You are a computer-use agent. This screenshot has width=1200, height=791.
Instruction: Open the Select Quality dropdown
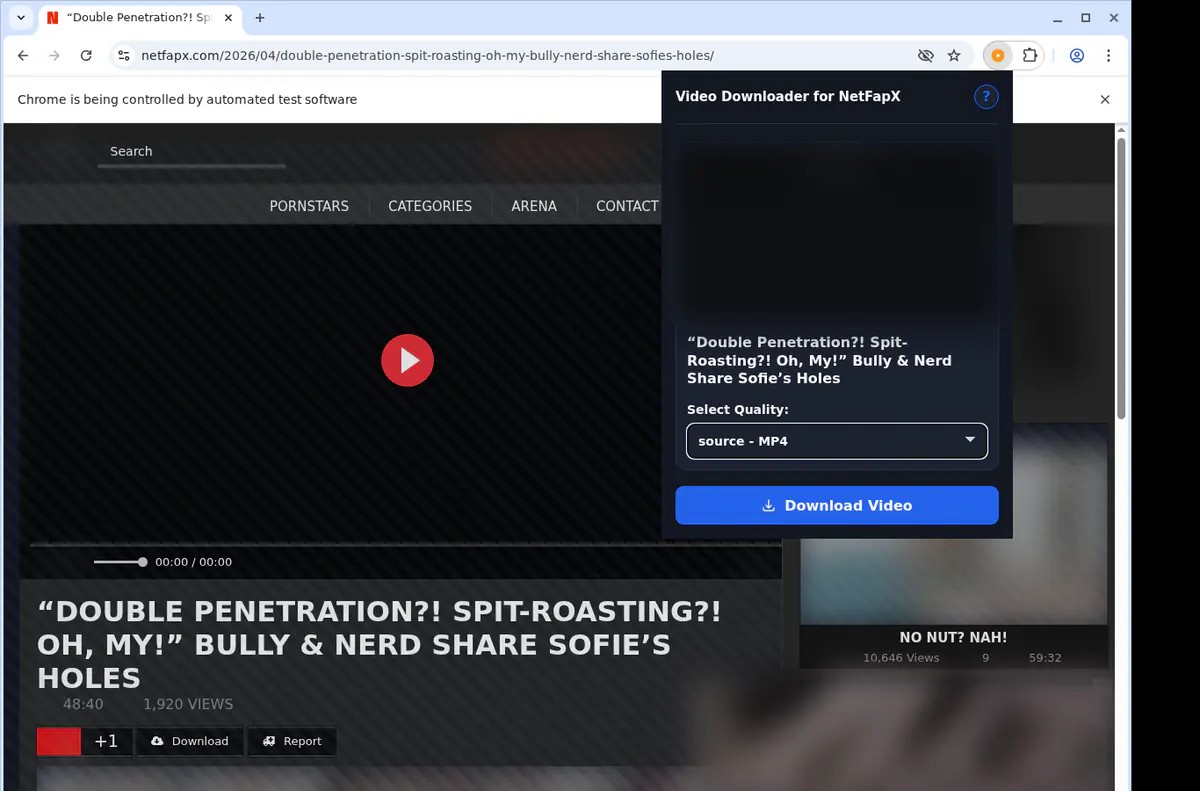[837, 441]
